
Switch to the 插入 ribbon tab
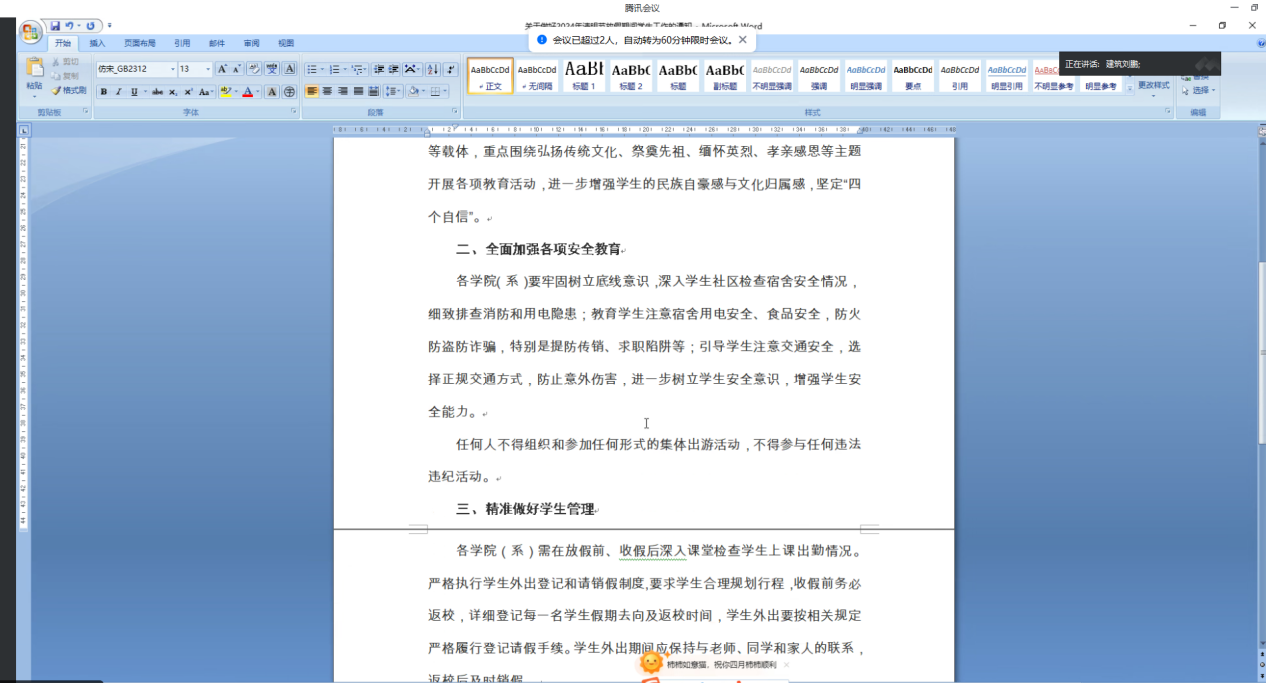coord(97,43)
